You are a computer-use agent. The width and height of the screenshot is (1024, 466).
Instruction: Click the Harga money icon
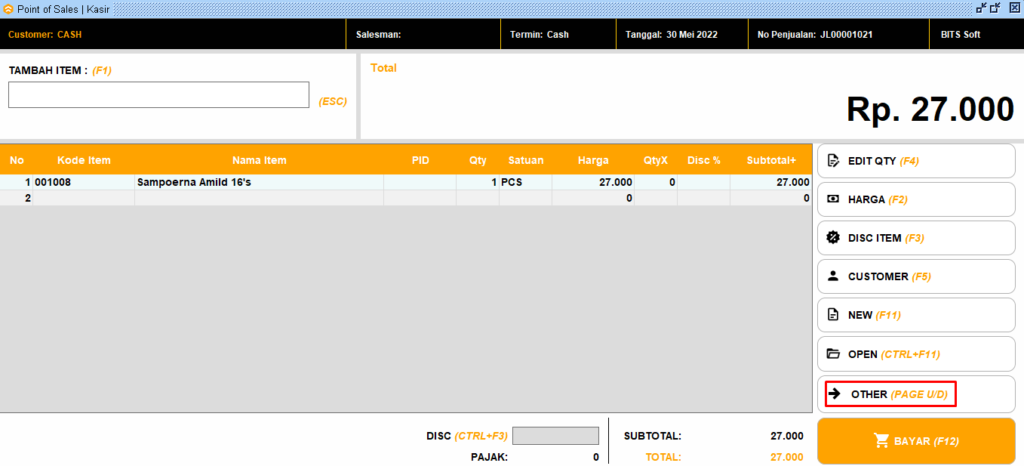pos(833,199)
